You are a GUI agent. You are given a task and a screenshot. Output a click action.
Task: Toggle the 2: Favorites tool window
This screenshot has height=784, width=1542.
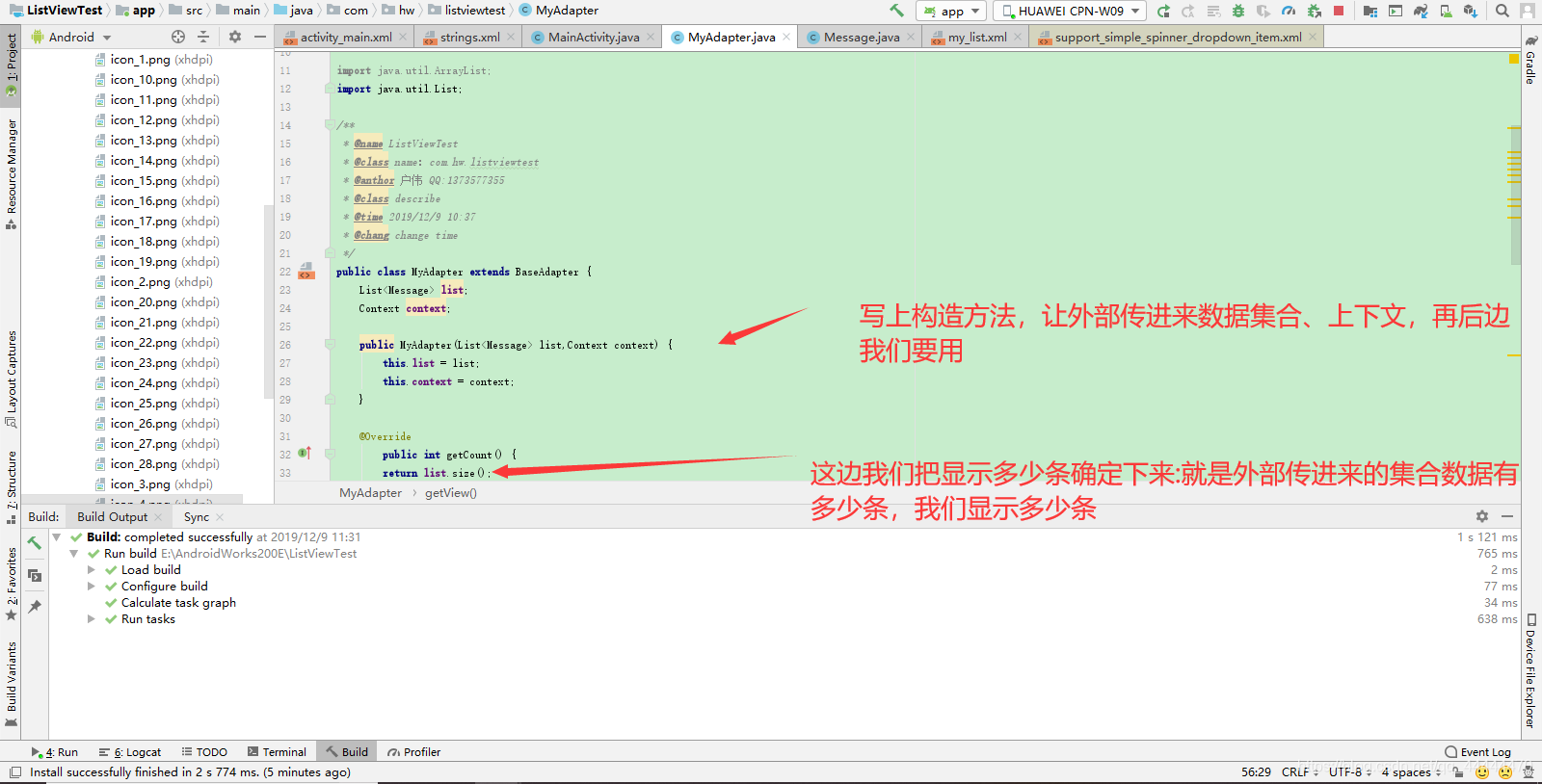(x=11, y=584)
